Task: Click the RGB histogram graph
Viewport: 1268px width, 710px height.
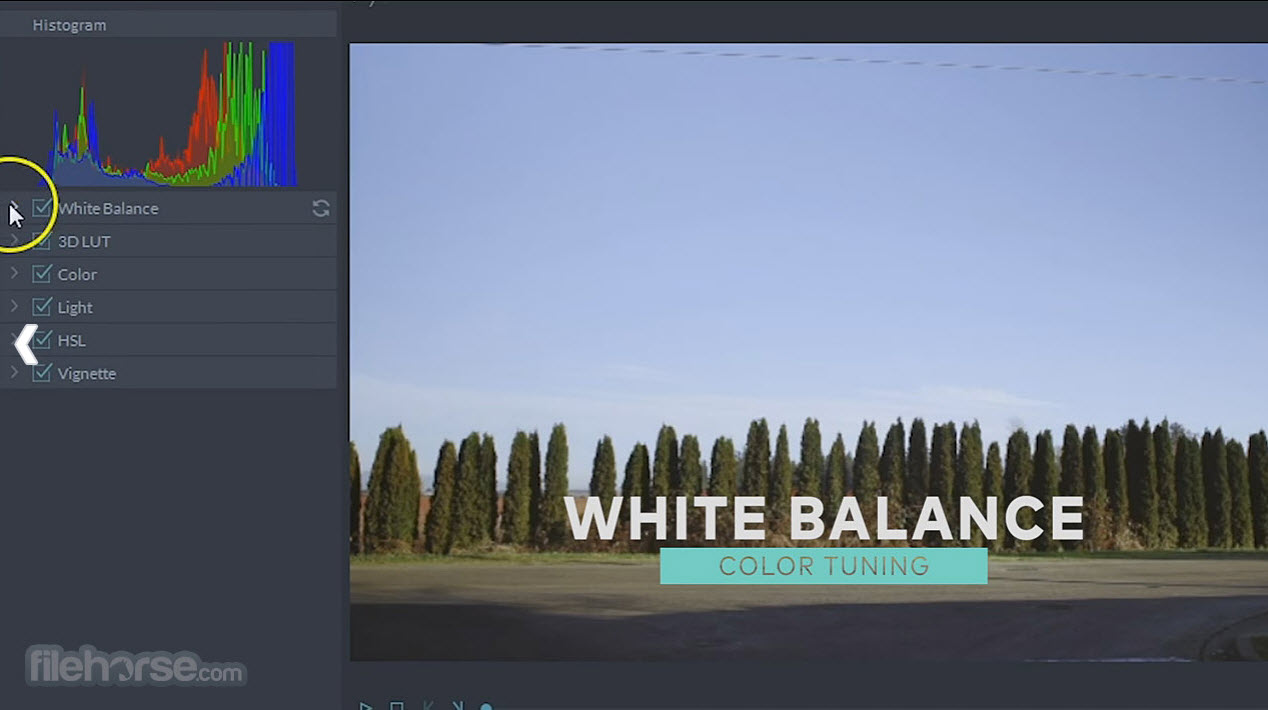Action: point(172,115)
